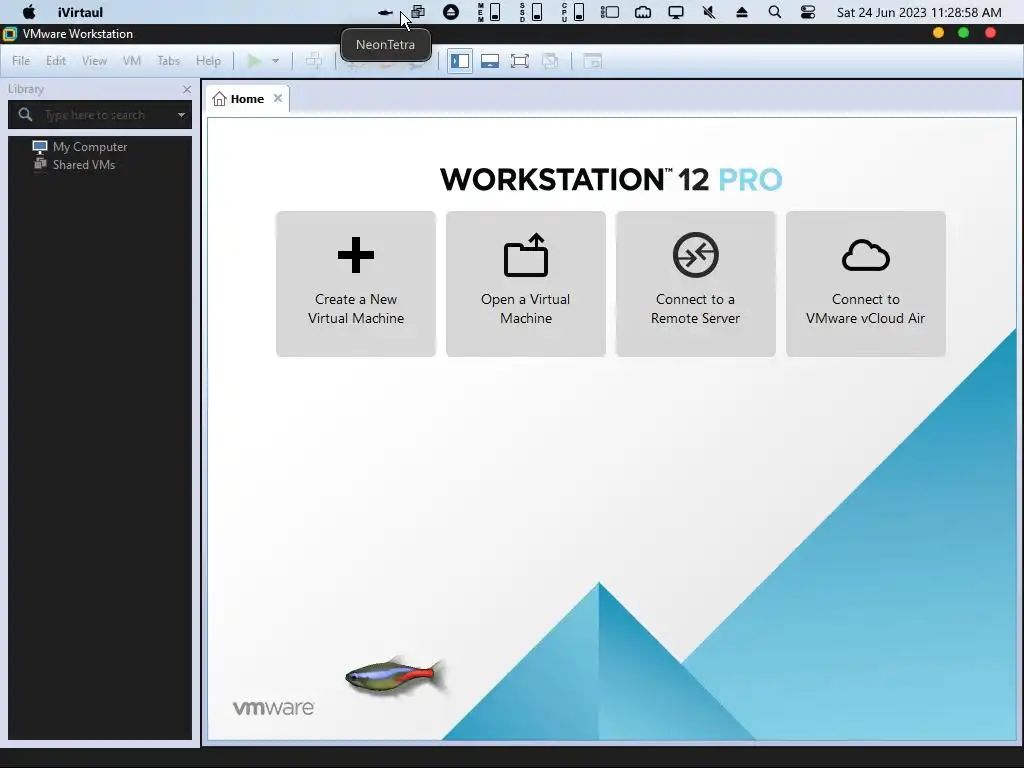Toggle the library sidebar view button
Screen dimensions: 1024x768
[460, 61]
